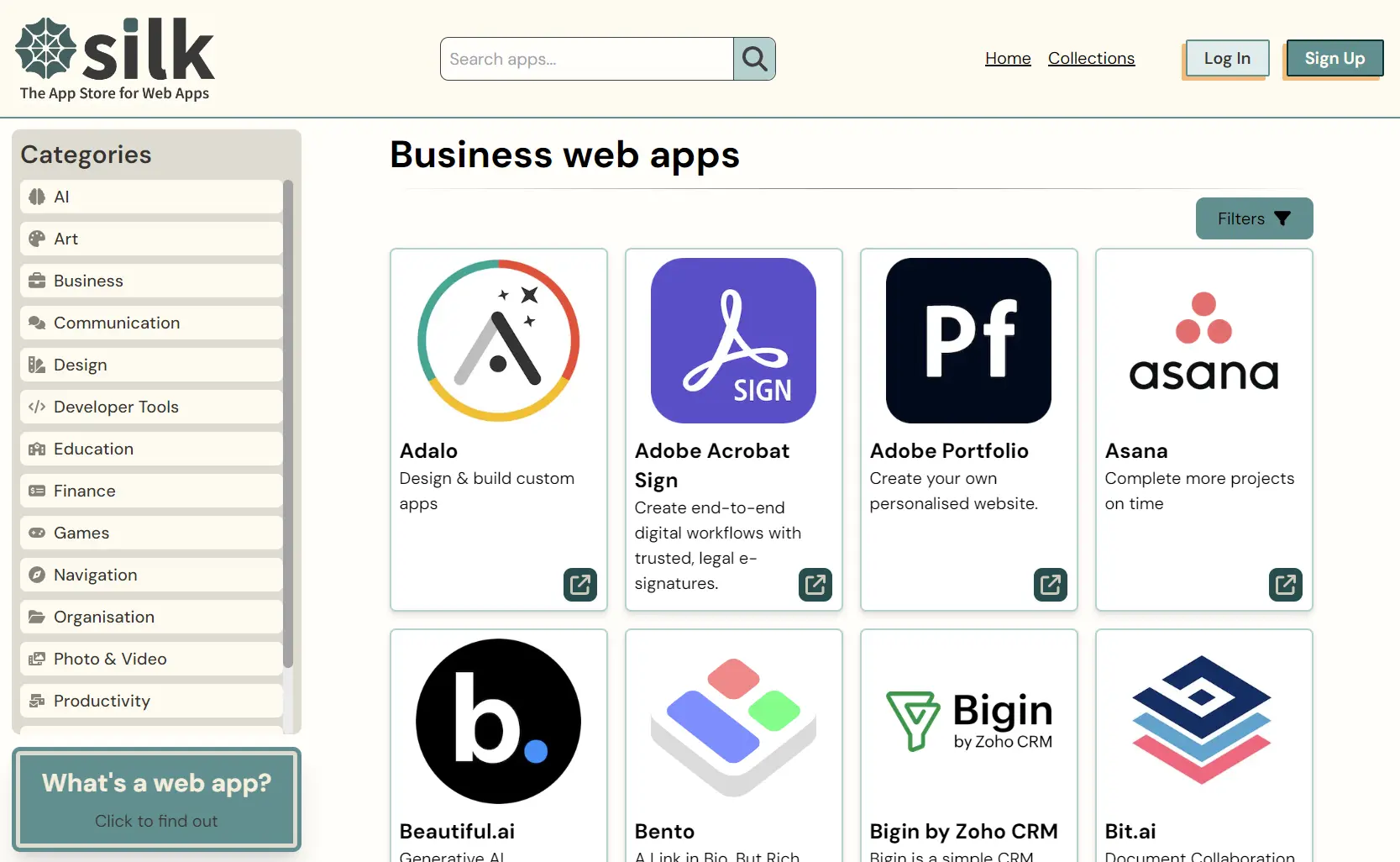Click the Developer Tools code icon
The image size is (1400, 862).
pos(37,407)
